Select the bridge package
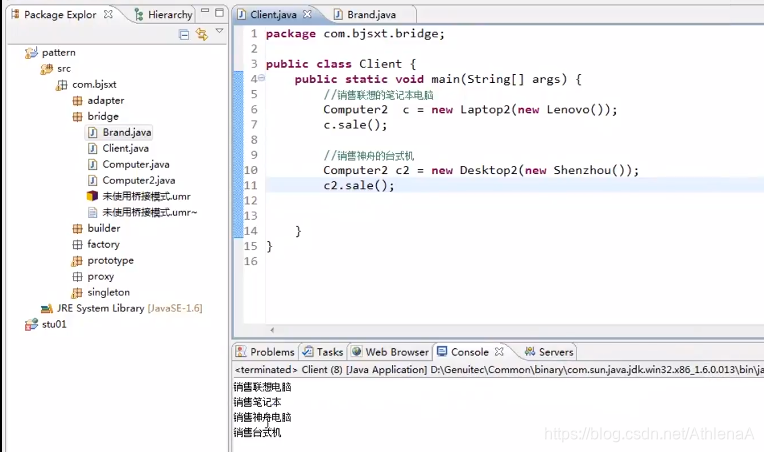The height and width of the screenshot is (452, 764). click(103, 116)
